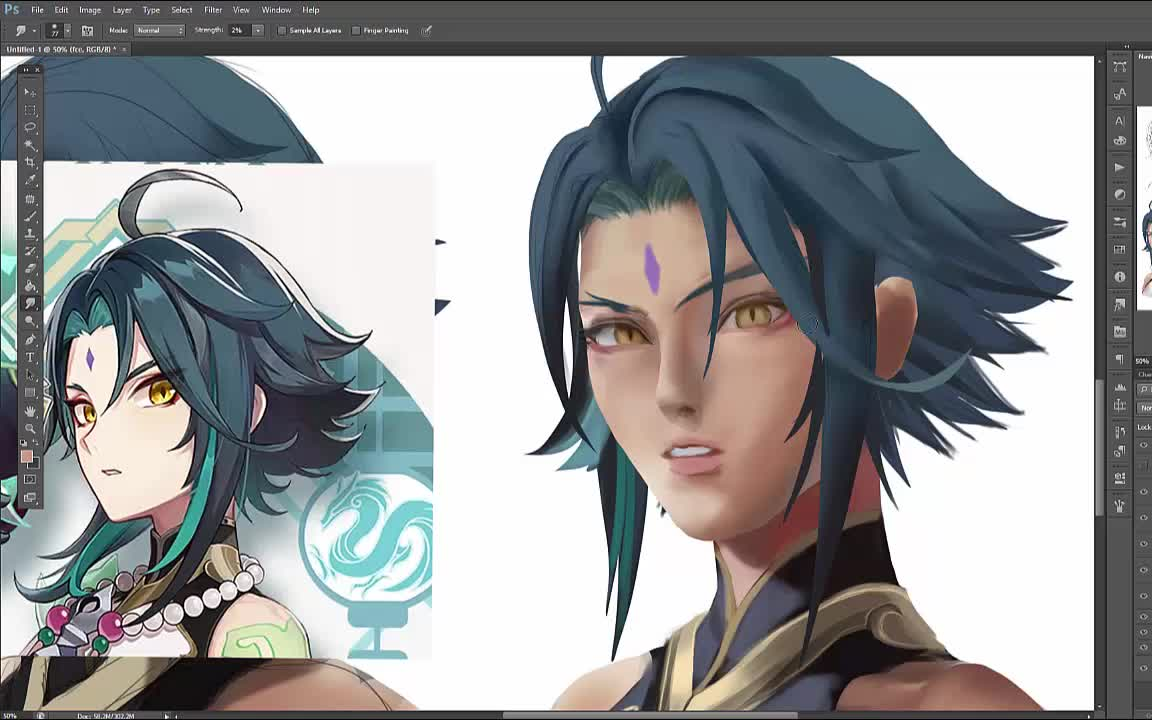Click the foreground color swatch
1152x720 pixels.
(26, 457)
